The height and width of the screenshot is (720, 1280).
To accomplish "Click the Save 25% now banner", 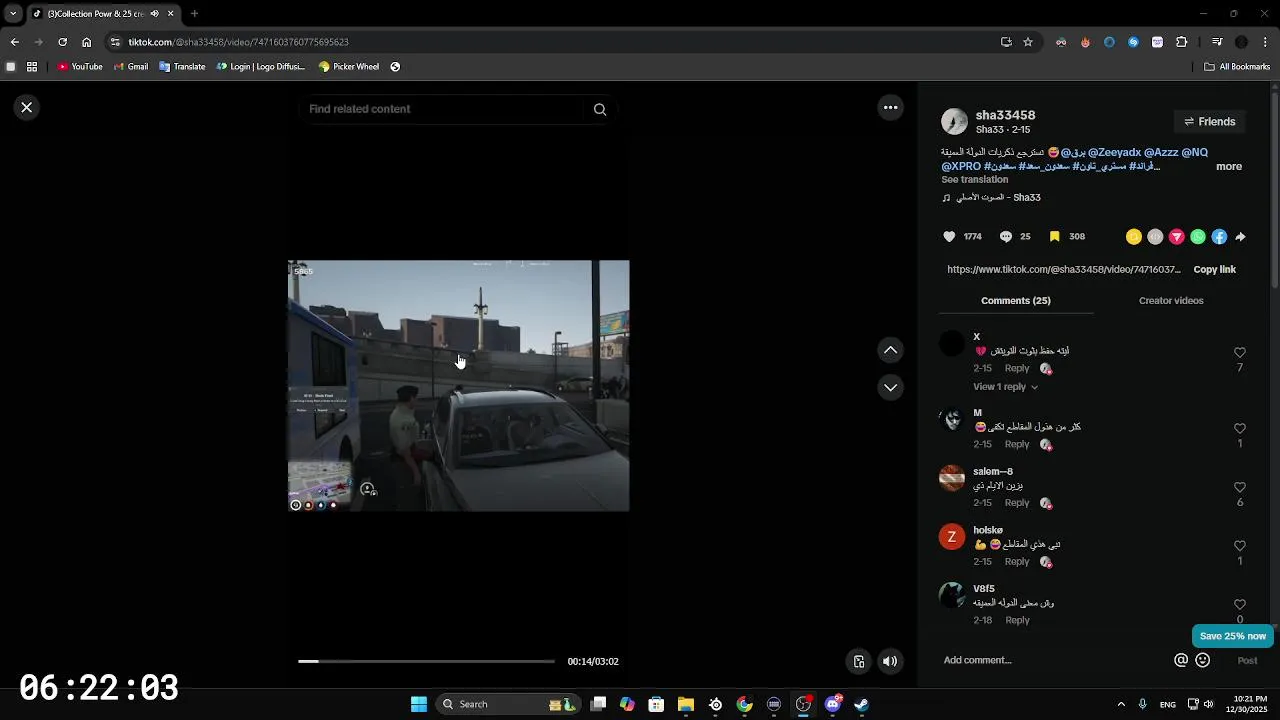I will pyautogui.click(x=1233, y=636).
